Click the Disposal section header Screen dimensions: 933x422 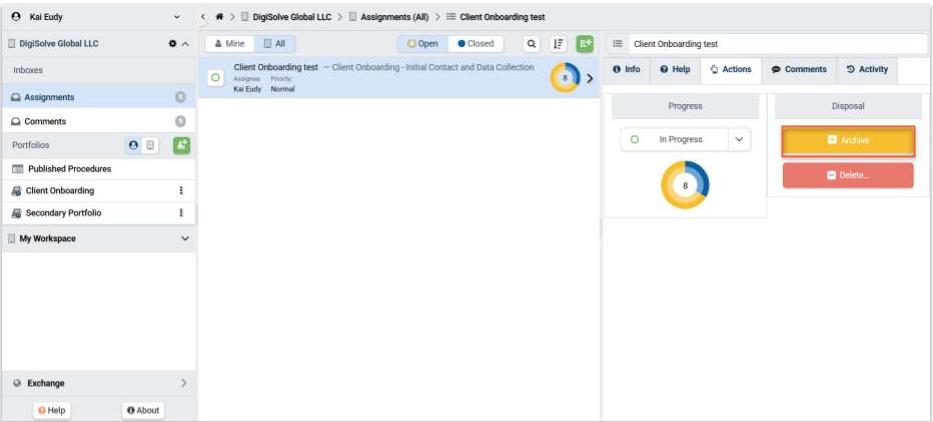(x=848, y=106)
